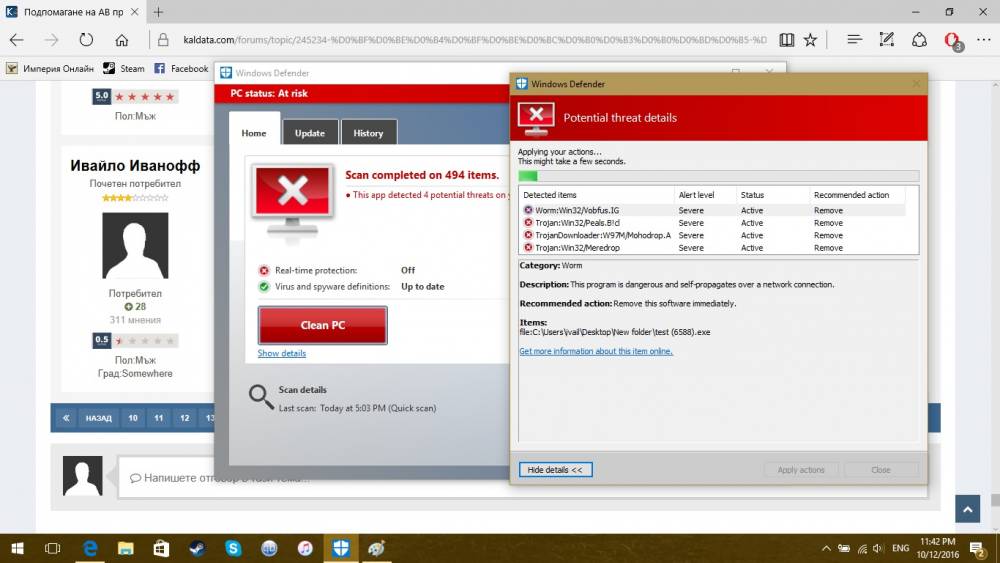Click the Clean PC button

coord(323,325)
